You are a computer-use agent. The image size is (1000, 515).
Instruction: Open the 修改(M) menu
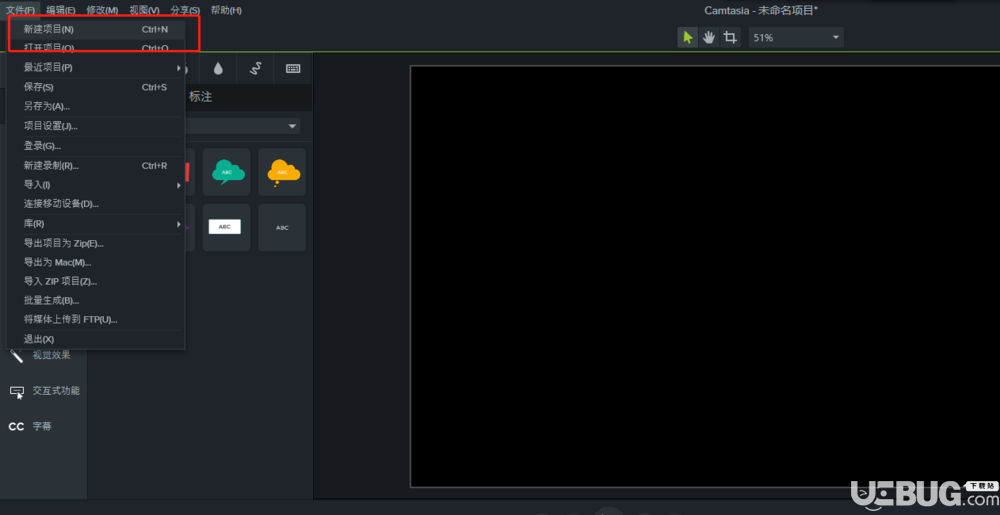[x=102, y=10]
